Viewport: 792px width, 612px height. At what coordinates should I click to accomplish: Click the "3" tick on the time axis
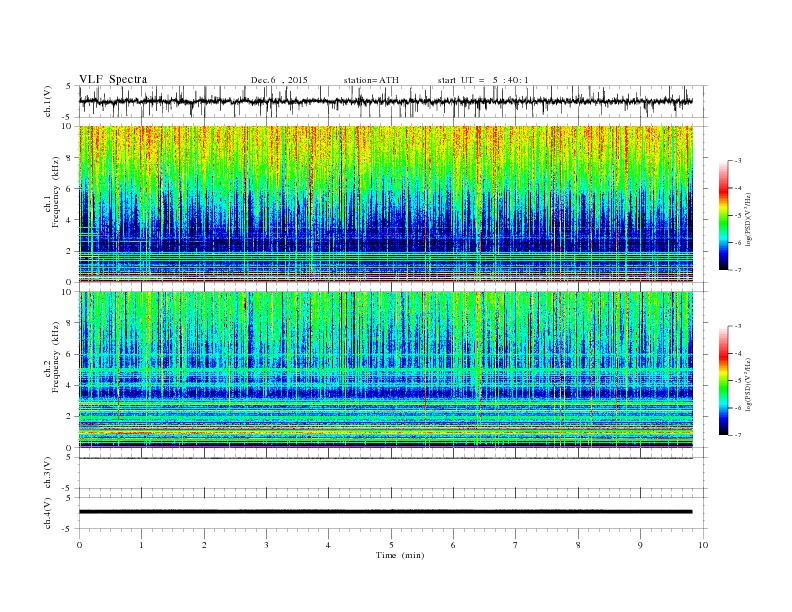(266, 545)
